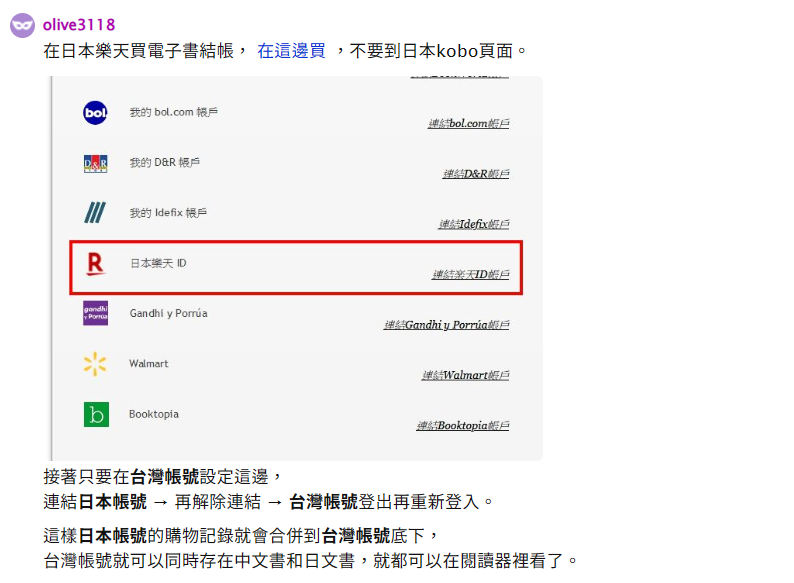Click the 連結bol.com帳戶 link
Screen dimensions: 794x583
(x=468, y=123)
